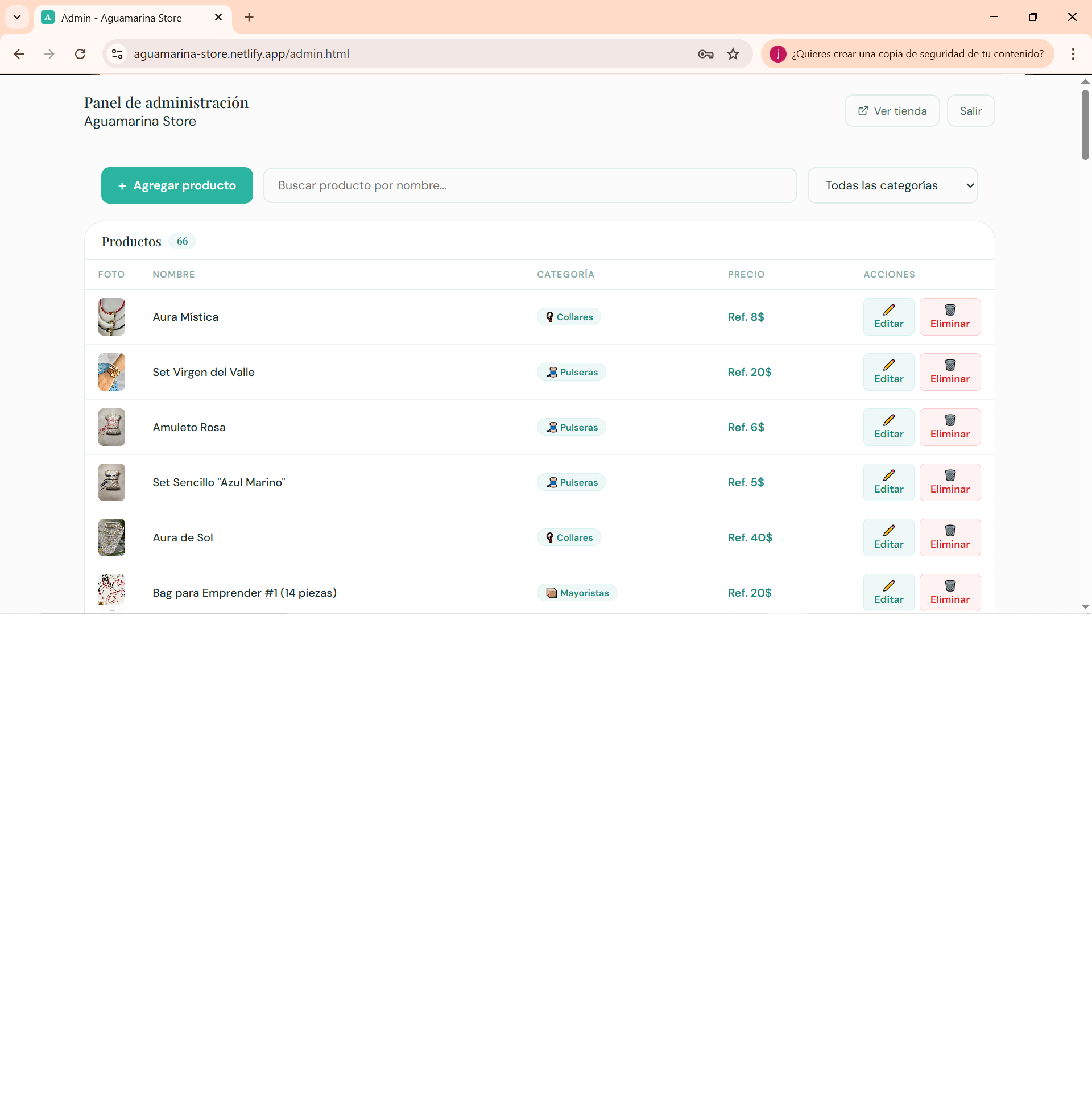
Task: View site information icon beside URL
Action: coord(117,53)
